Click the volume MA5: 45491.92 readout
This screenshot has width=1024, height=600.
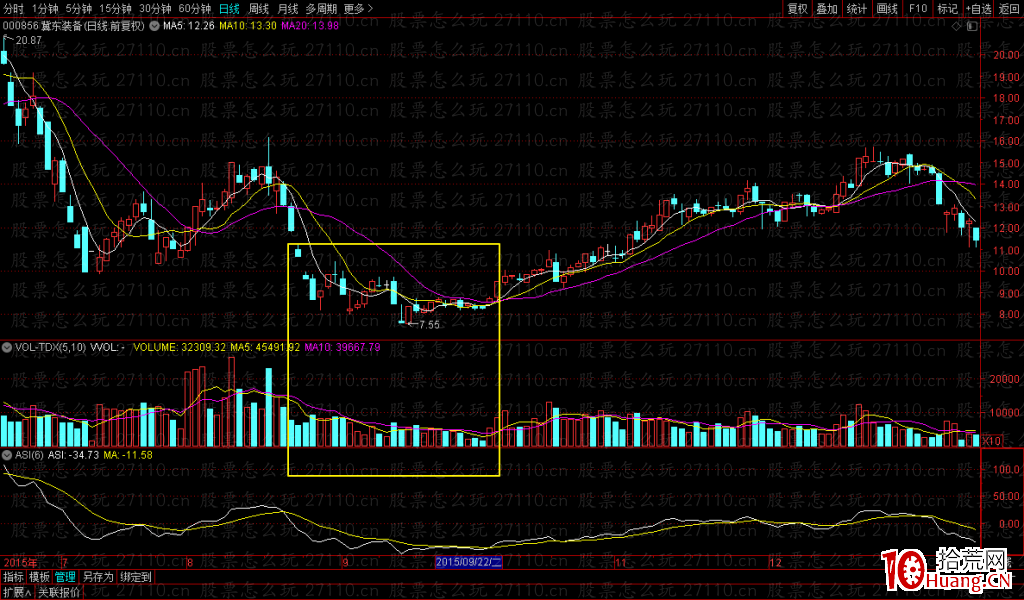pyautogui.click(x=265, y=347)
